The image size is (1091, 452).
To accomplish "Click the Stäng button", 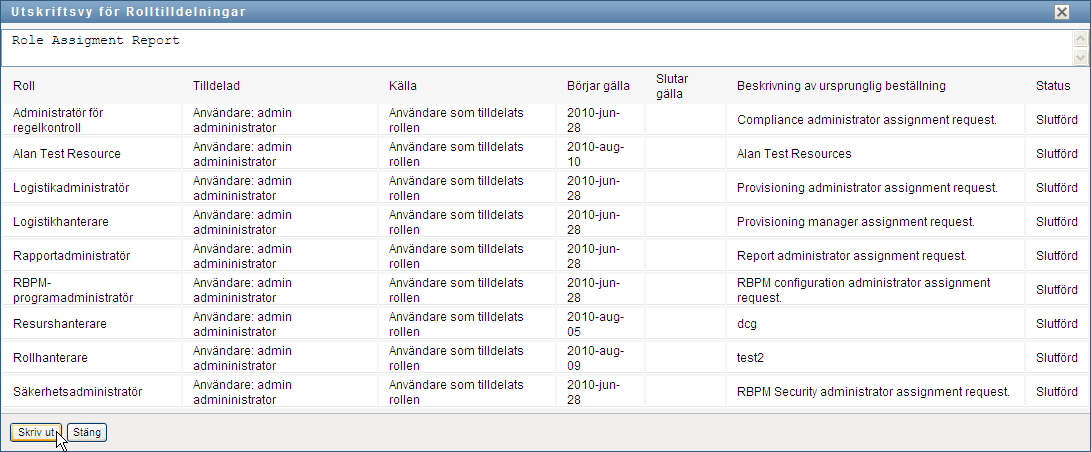I will 87,433.
